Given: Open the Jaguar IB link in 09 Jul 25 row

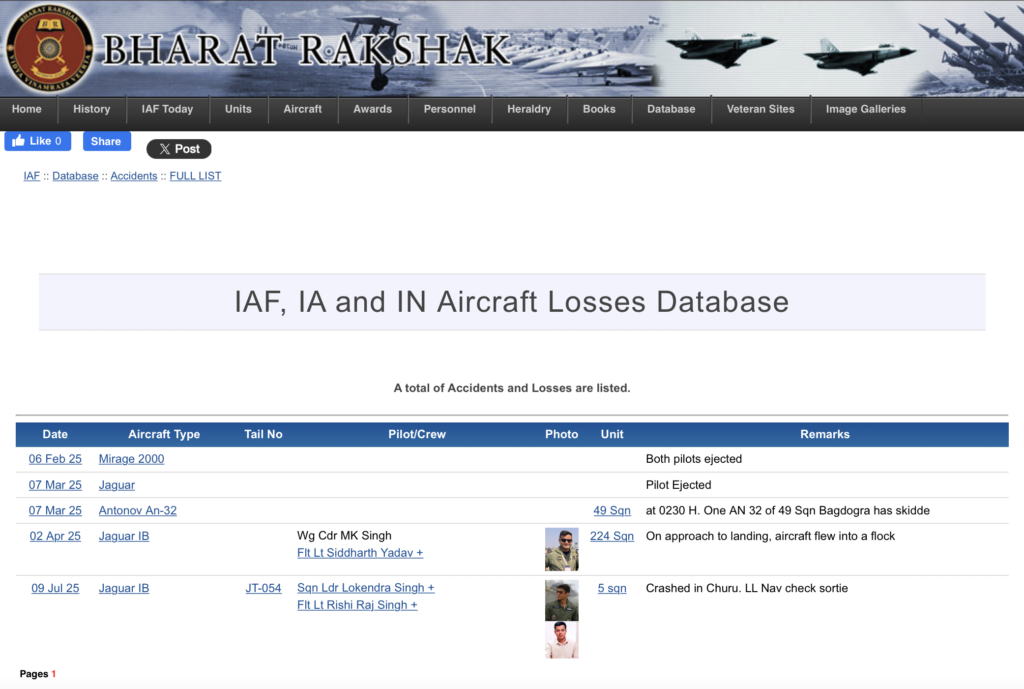Looking at the screenshot, I should coord(124,588).
